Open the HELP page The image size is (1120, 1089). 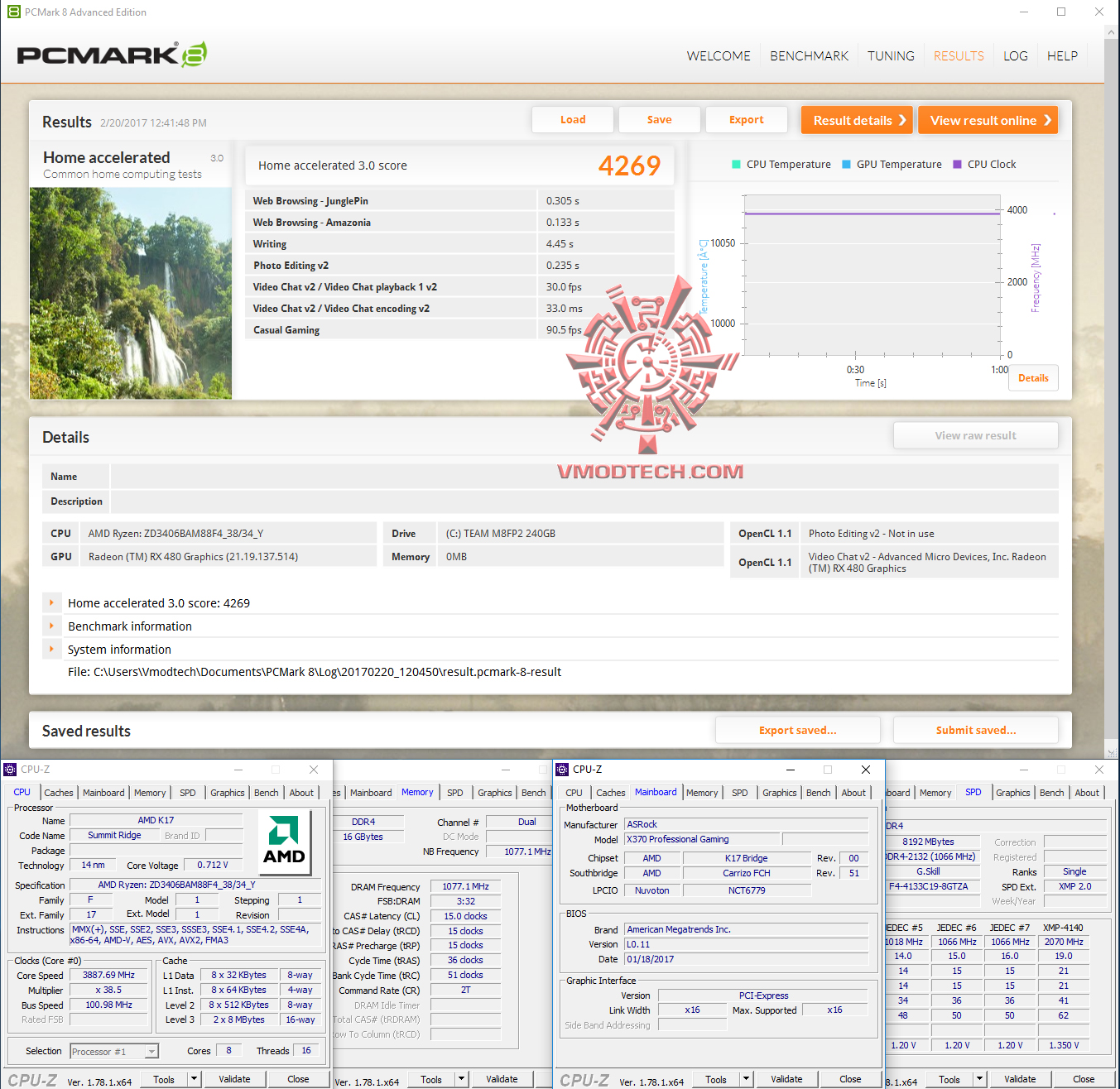(1062, 56)
